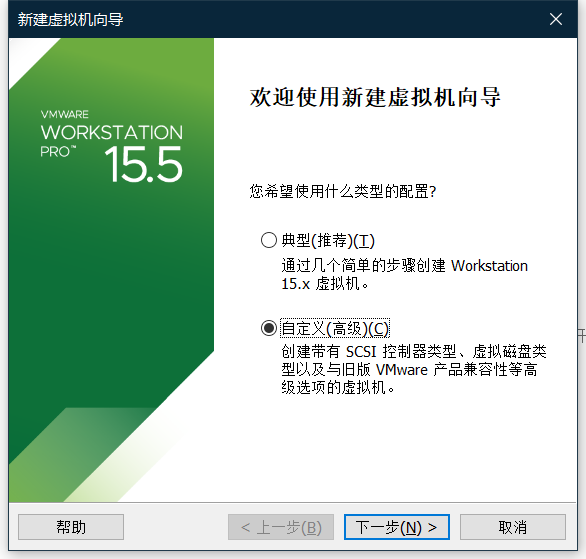The height and width of the screenshot is (559, 586).
Task: Select the 典型(推荐) radio button
Action: point(269,240)
